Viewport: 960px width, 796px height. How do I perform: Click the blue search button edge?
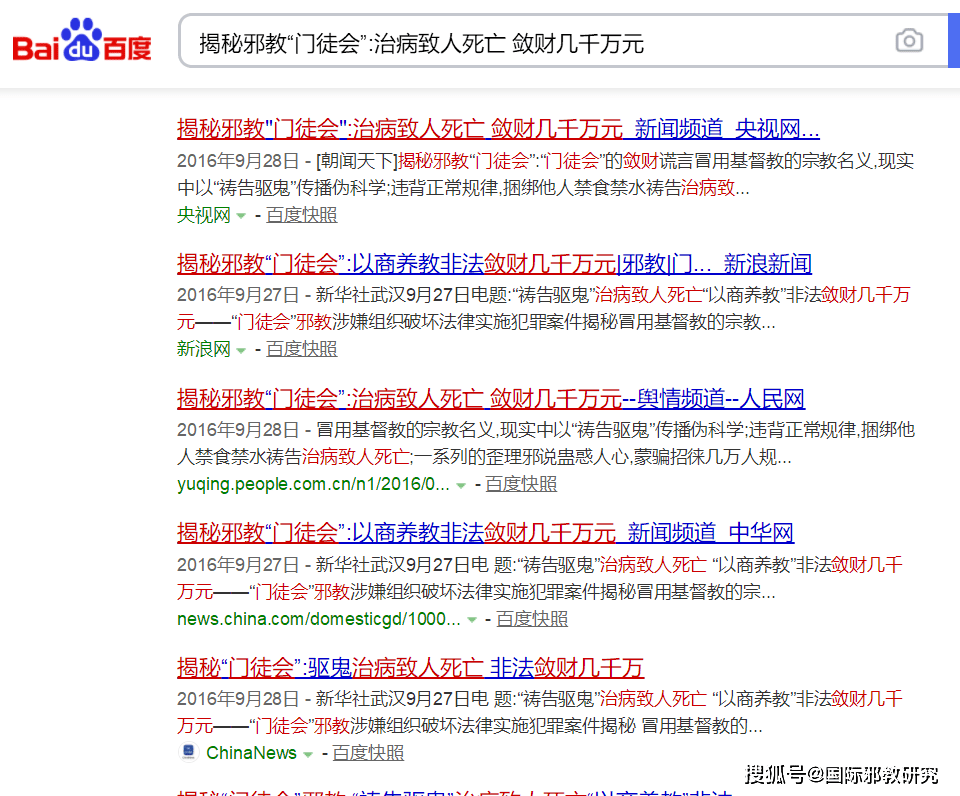[x=954, y=41]
